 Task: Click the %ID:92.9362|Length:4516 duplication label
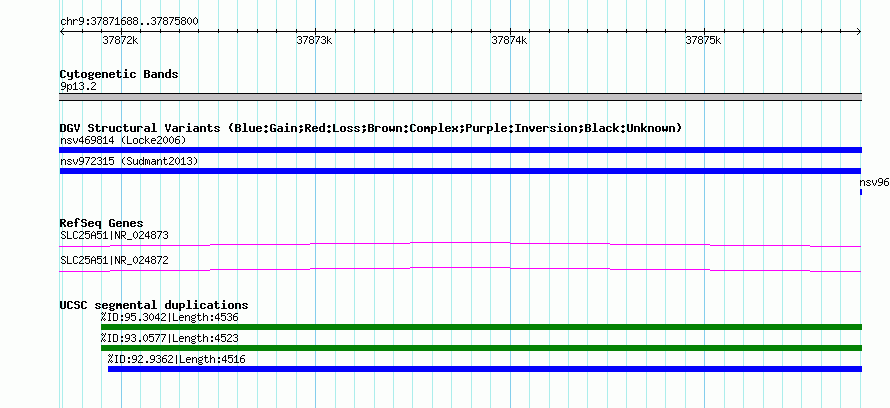coord(177,359)
